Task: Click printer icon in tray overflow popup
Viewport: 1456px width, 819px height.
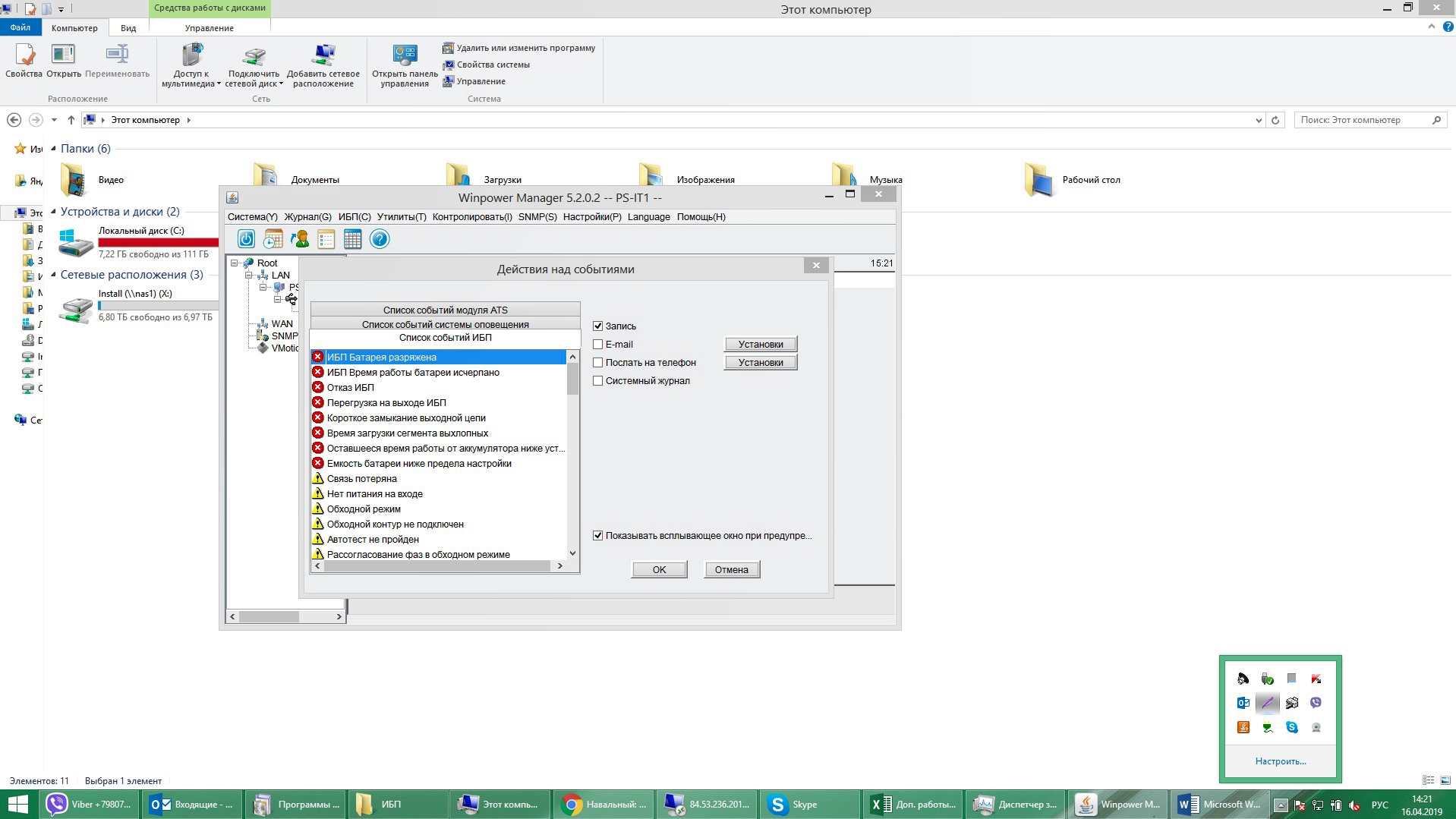Action: tap(1291, 703)
